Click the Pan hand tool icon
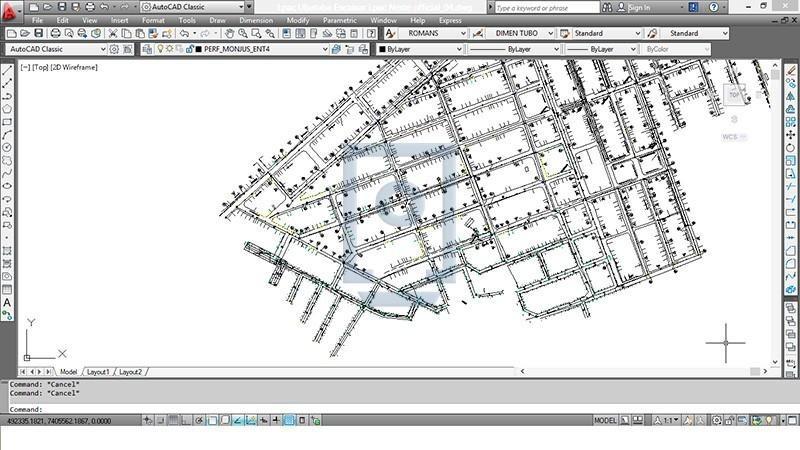 [229, 33]
